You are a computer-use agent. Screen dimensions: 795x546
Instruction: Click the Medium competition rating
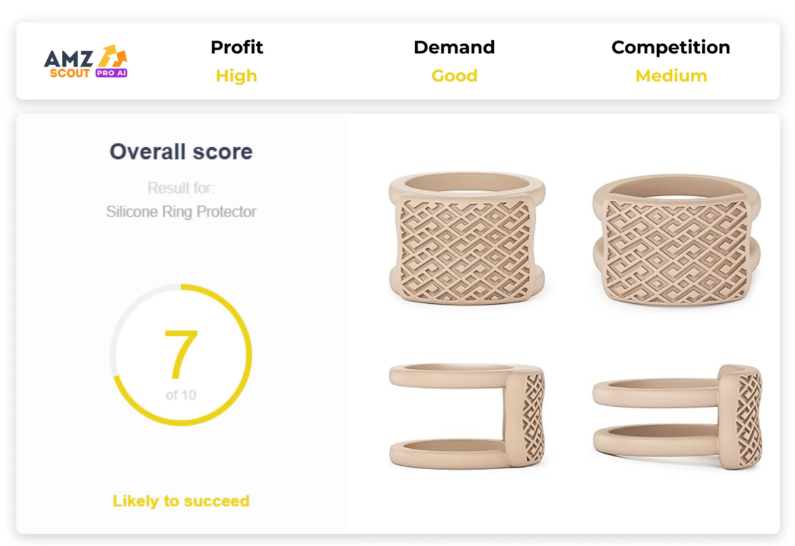tap(671, 76)
